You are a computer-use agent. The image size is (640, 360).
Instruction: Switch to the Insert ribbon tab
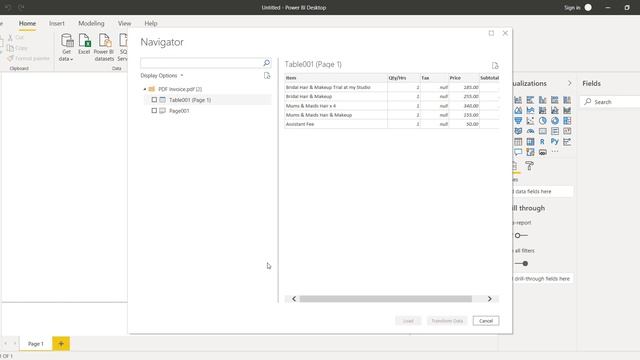pyautogui.click(x=57, y=23)
